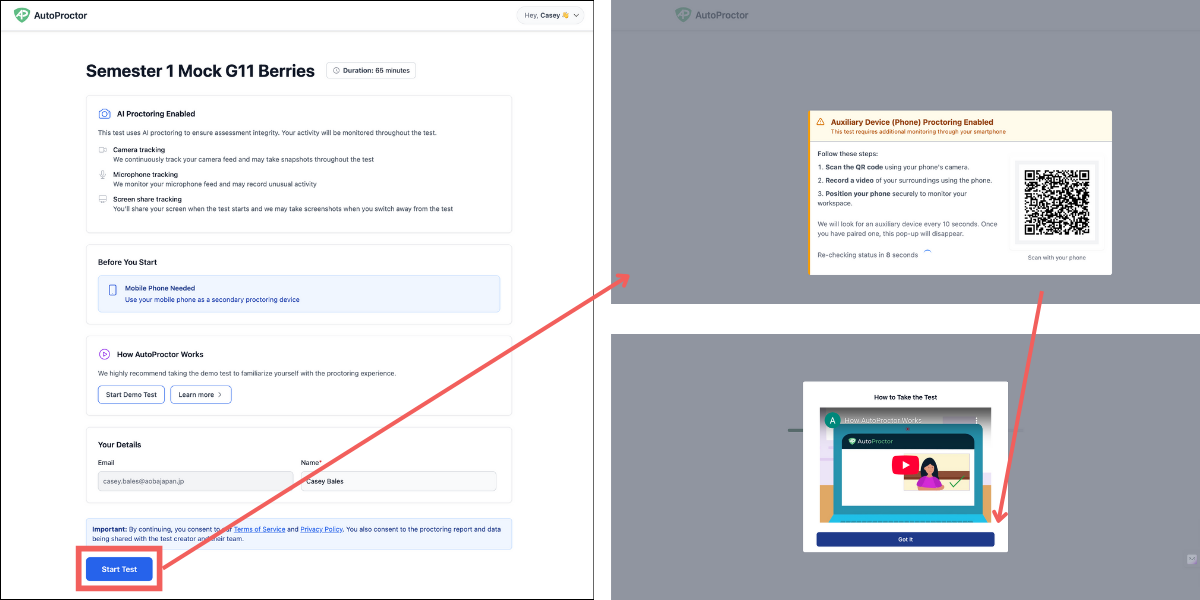The width and height of the screenshot is (1200, 600).
Task: Click the Duration: 65 minutes badge
Action: pyautogui.click(x=370, y=71)
